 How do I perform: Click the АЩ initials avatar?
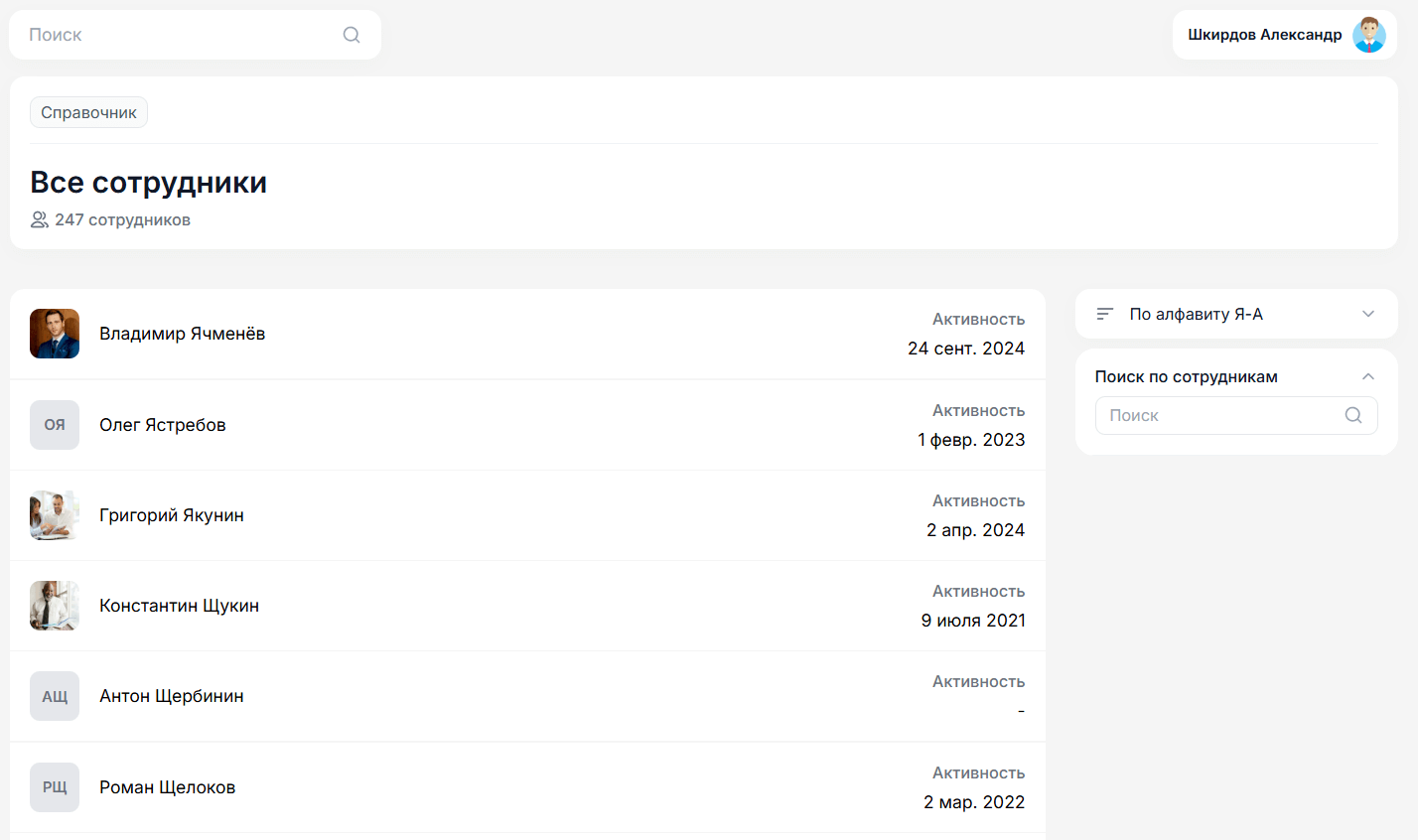(x=55, y=696)
